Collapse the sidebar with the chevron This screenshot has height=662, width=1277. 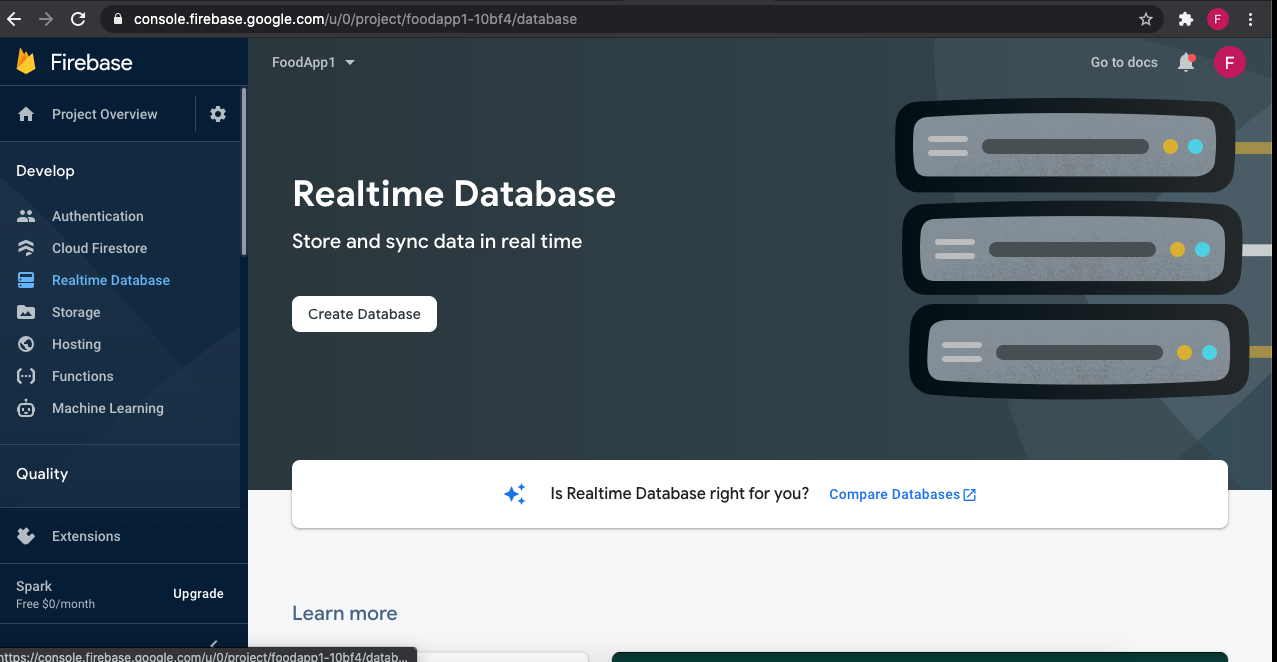(213, 645)
